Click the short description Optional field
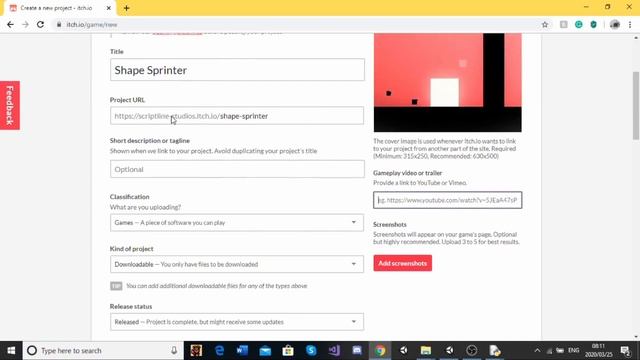Viewport: 640px width, 360px height. [237, 169]
